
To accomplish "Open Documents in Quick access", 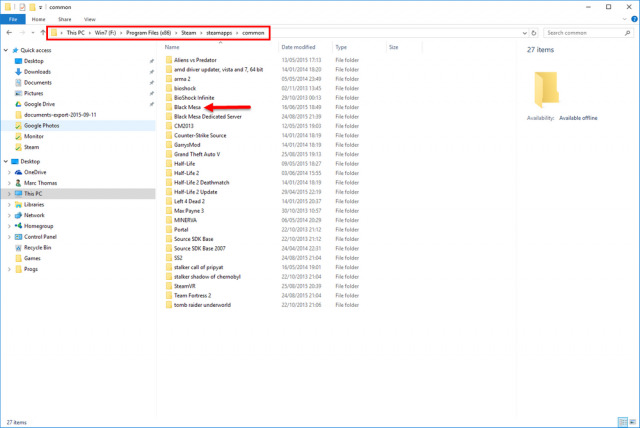I will [38, 82].
